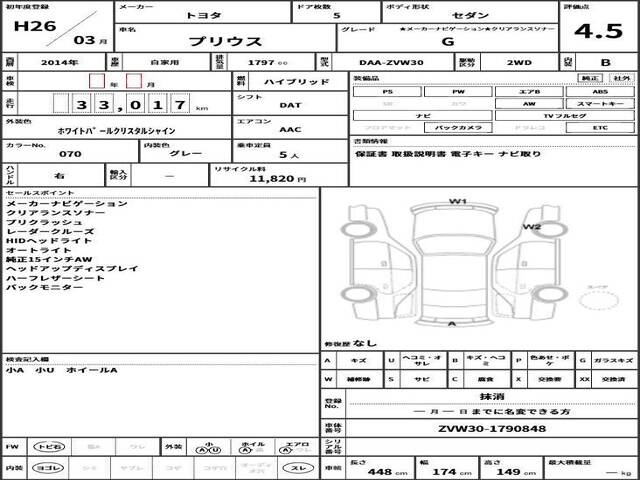Select the W2 mark on car diagram
The image size is (640, 480).
(x=532, y=227)
